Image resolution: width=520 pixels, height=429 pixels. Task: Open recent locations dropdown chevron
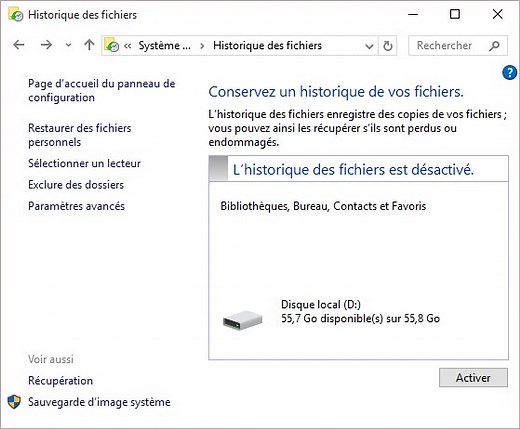pyautogui.click(x=68, y=45)
